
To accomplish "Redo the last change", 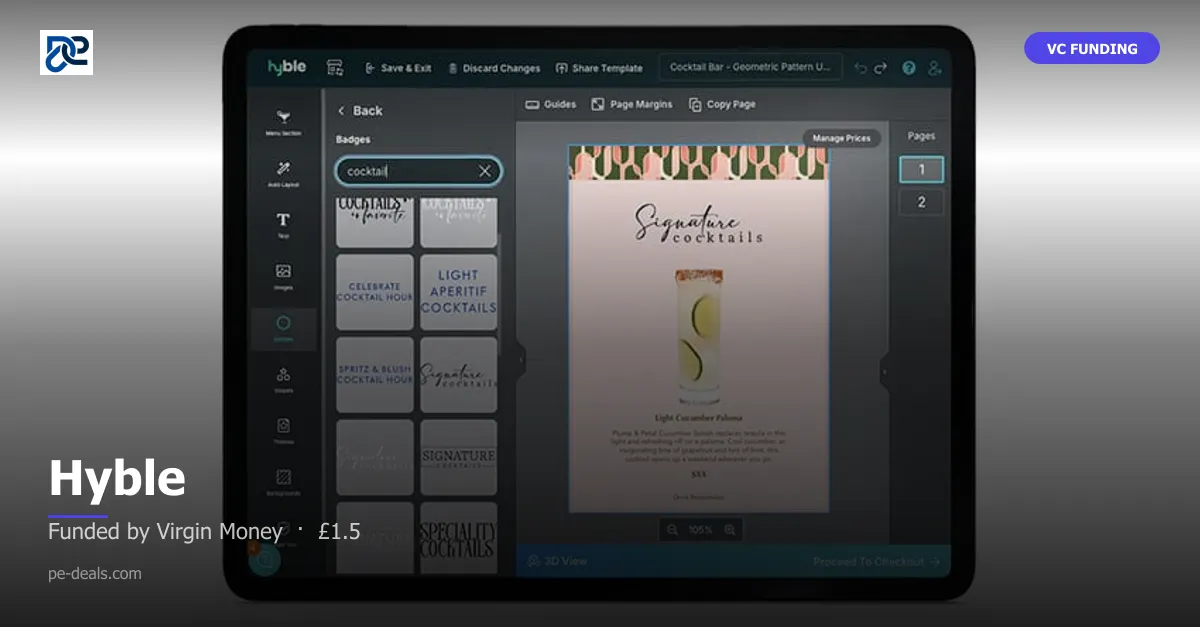I will [881, 68].
